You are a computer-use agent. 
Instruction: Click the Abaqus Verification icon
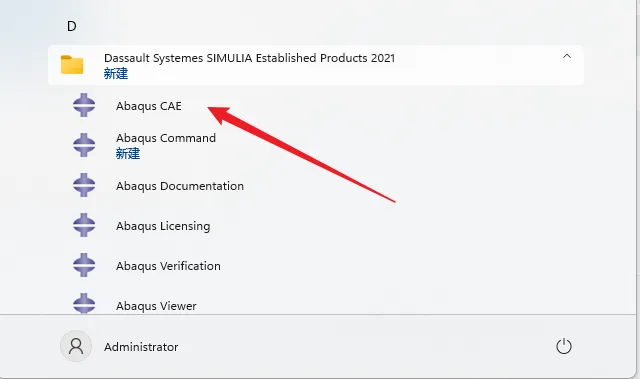coord(84,265)
